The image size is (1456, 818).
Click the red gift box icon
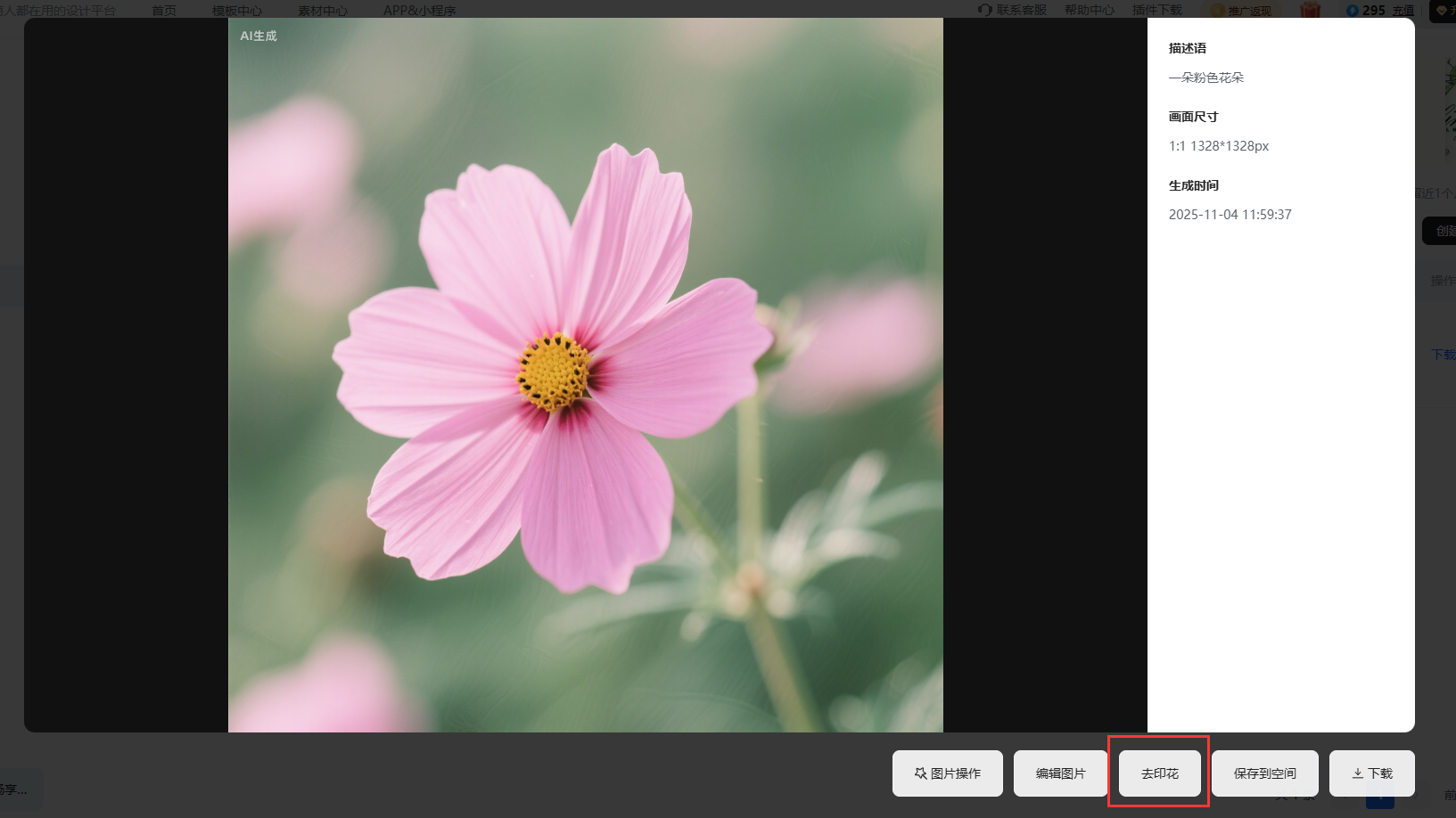[x=1310, y=10]
